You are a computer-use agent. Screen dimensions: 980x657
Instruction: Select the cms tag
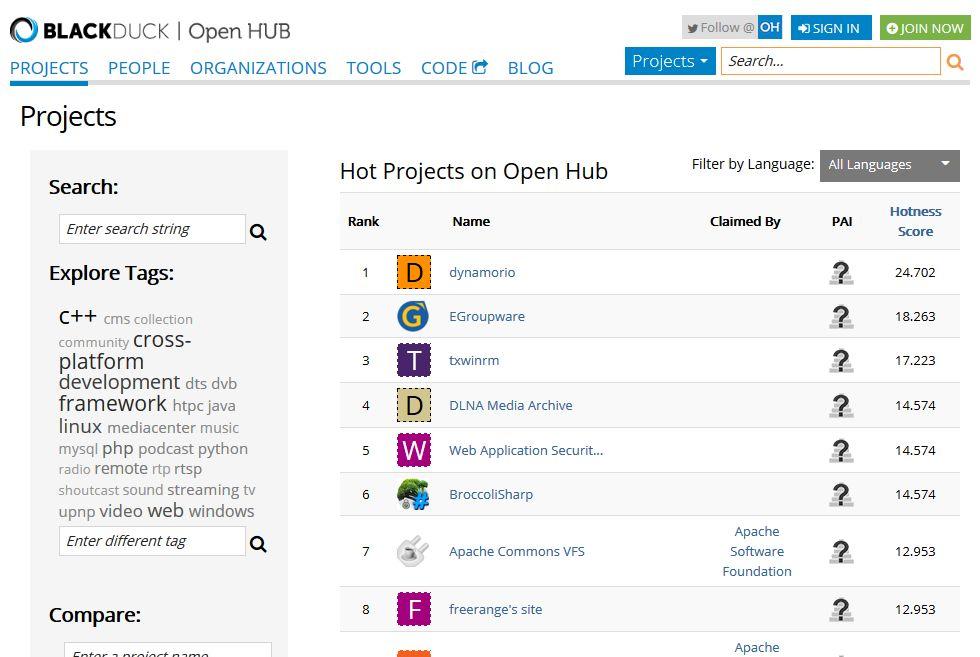click(x=116, y=319)
